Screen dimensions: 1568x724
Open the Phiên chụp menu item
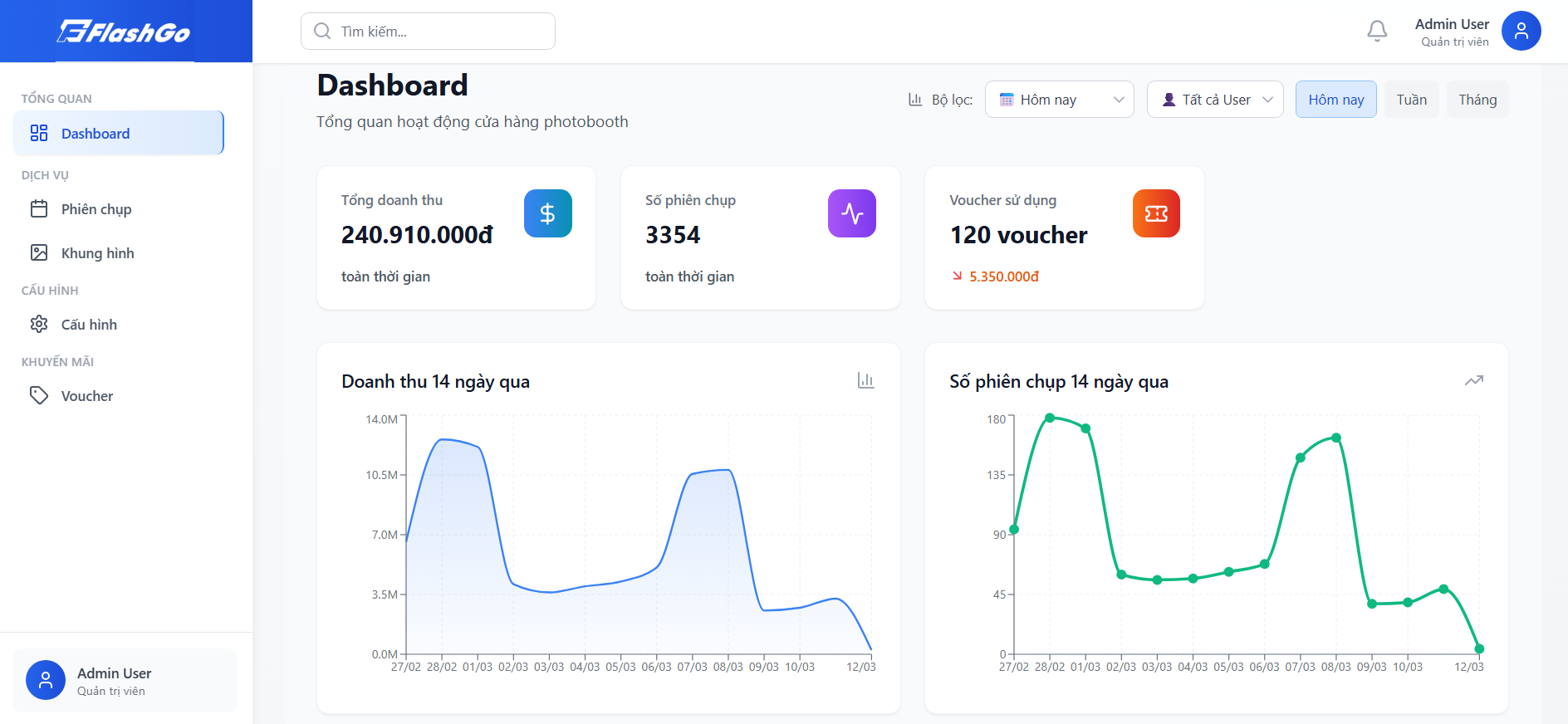click(96, 209)
